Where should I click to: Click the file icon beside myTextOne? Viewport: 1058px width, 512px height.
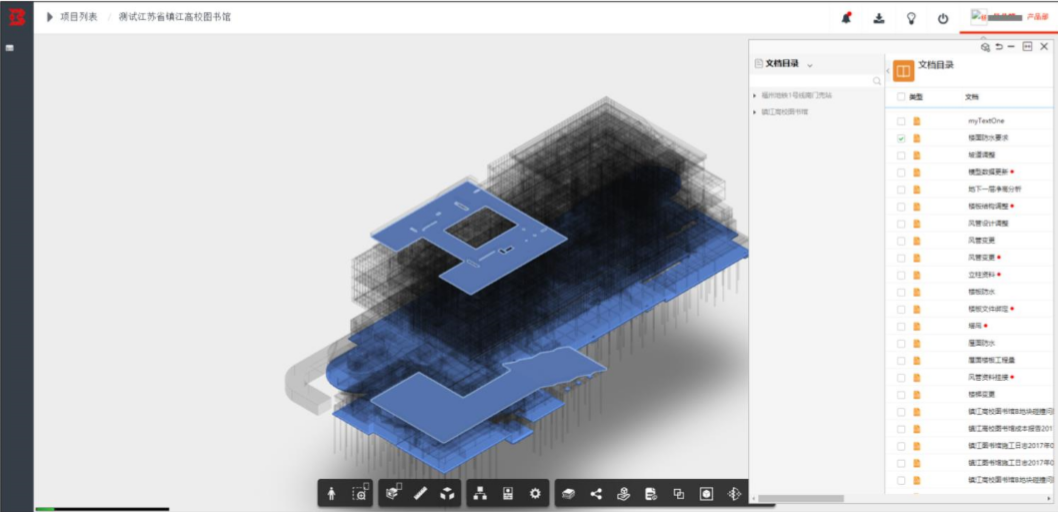916,121
